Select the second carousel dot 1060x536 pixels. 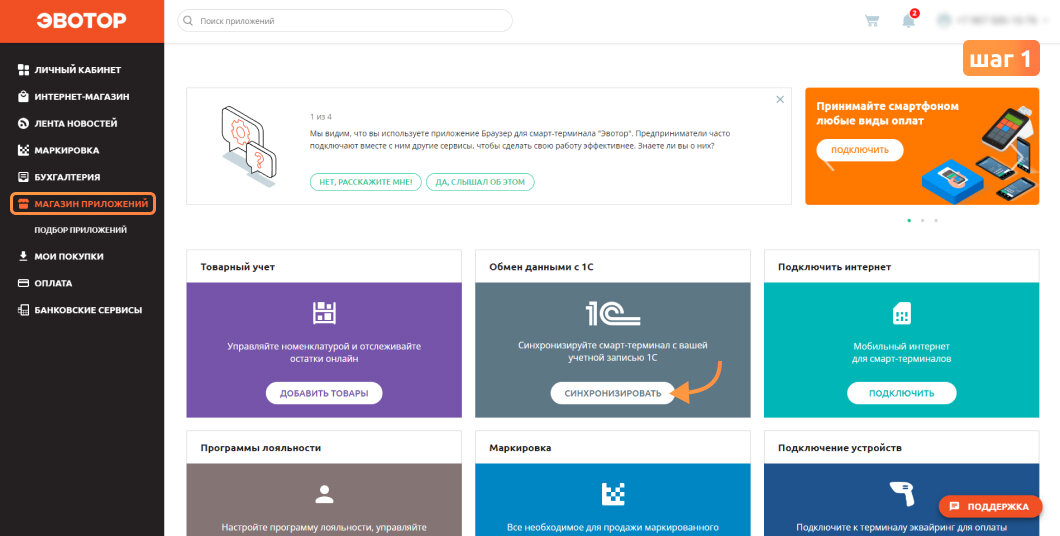tap(922, 220)
